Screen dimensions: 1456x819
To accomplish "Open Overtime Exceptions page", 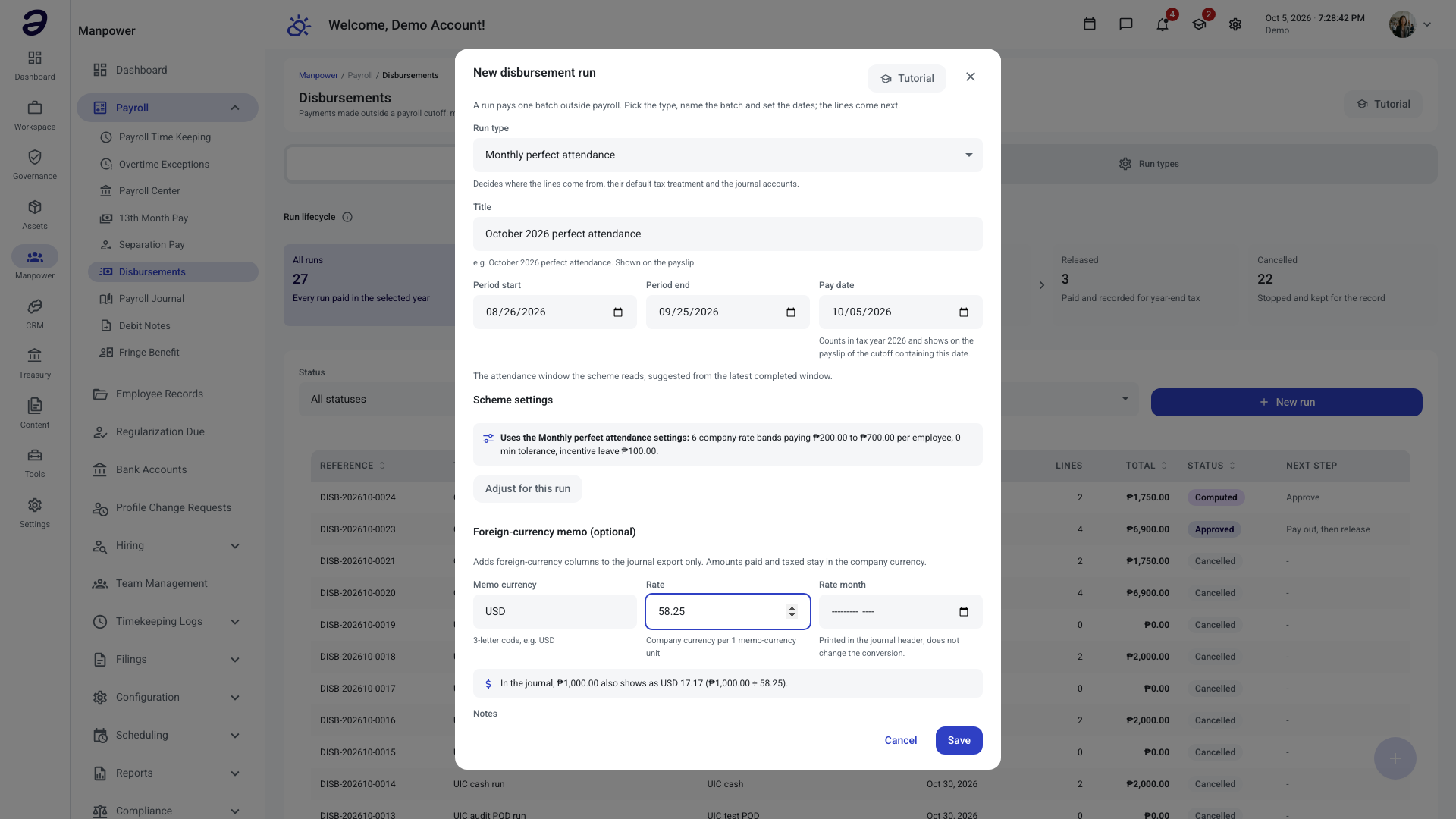I will [x=164, y=165].
